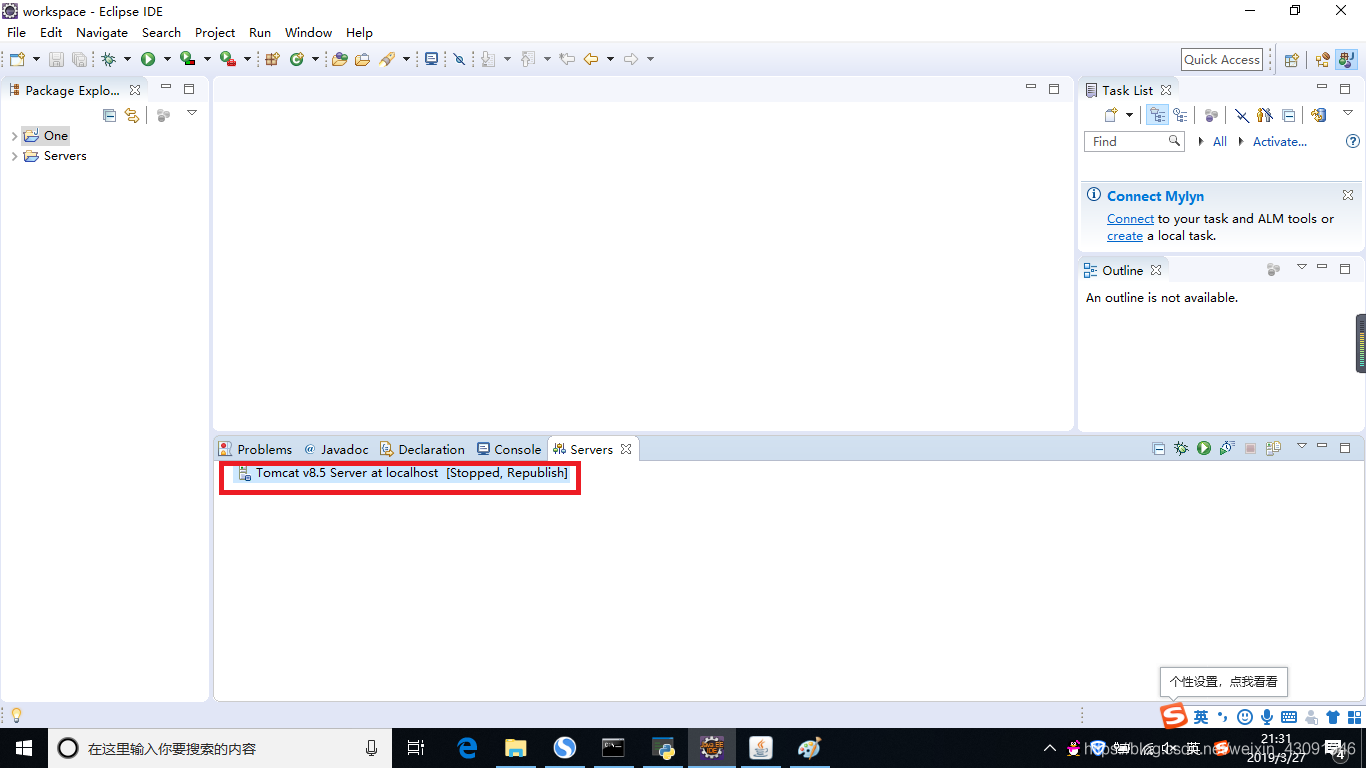Screen dimensions: 1366x768
Task: Open the Back history dropdown arrow
Action: 609,59
